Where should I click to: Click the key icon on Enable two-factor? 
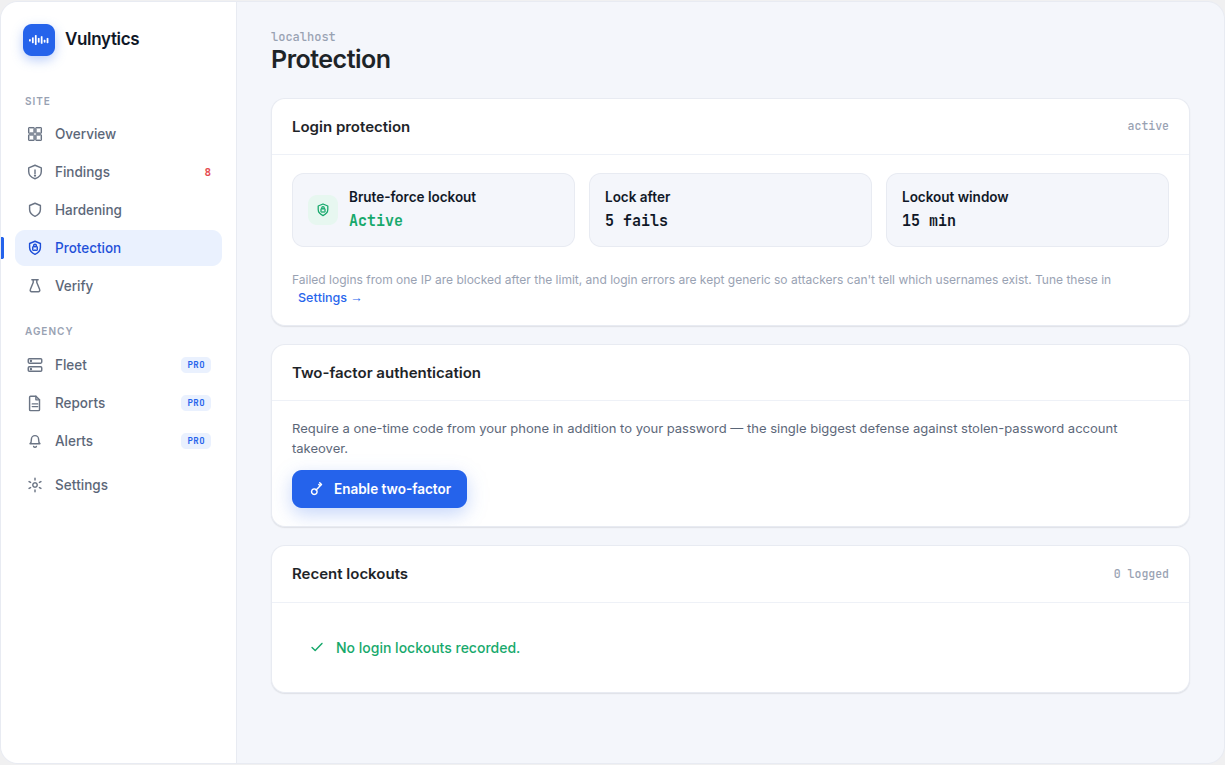tap(317, 489)
